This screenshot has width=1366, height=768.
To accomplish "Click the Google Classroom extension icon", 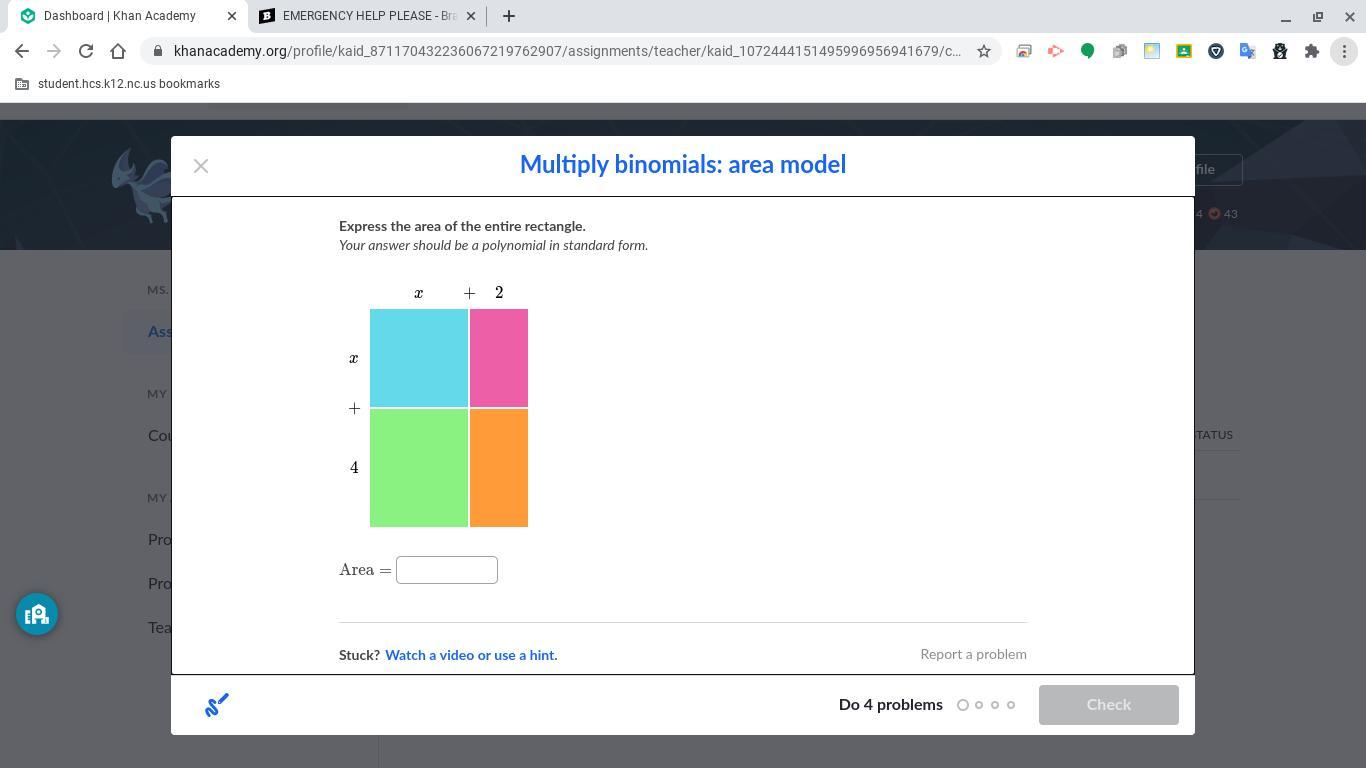I will (x=1184, y=51).
